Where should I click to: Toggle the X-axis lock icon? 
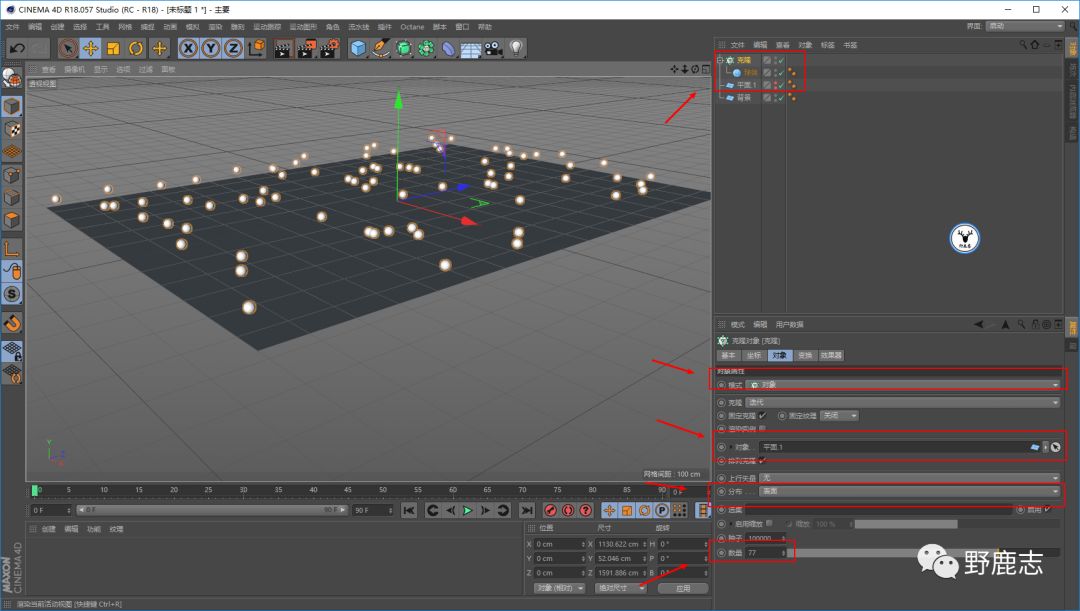[189, 48]
